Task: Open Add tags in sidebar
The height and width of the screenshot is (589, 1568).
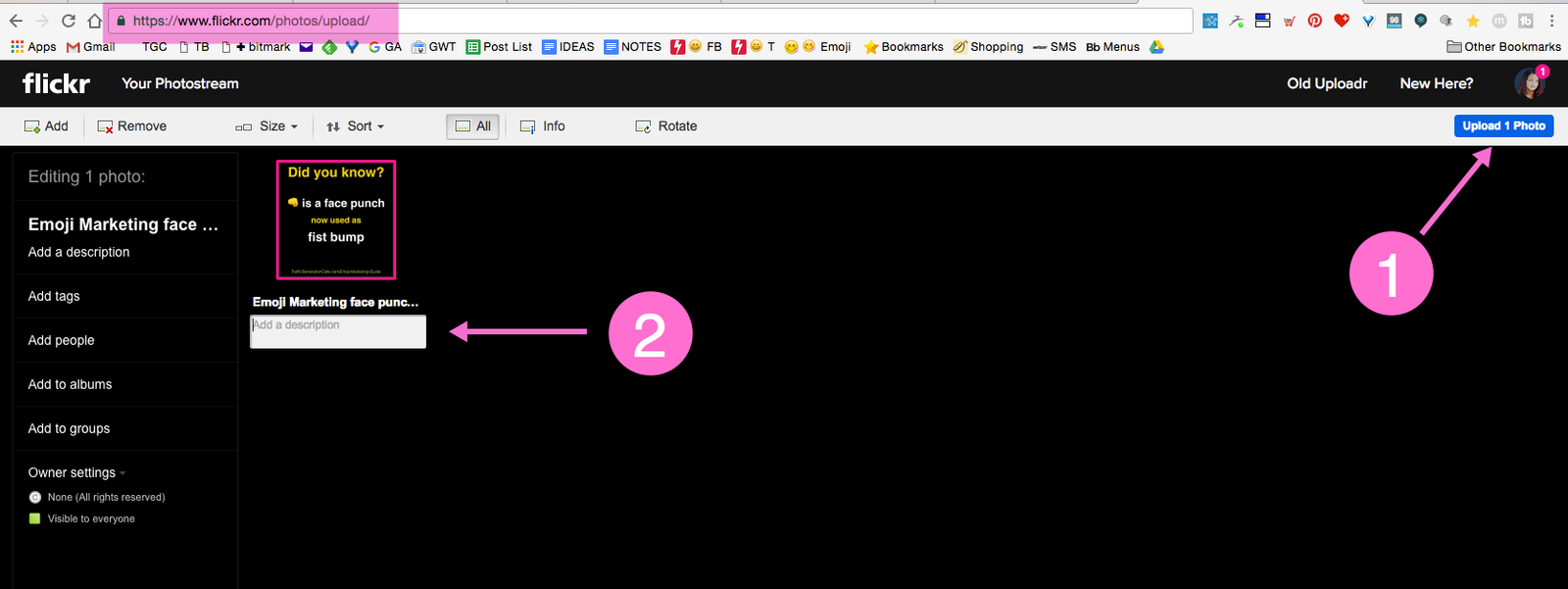Action: click(54, 296)
